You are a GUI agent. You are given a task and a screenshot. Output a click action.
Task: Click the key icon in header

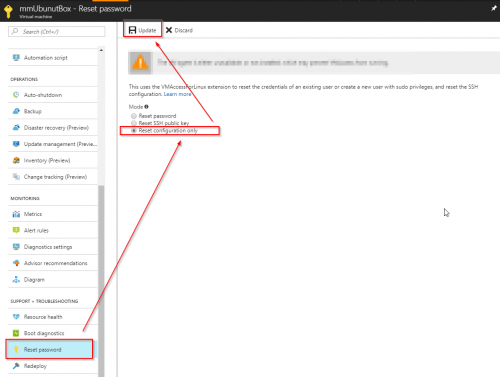[x=8, y=11]
